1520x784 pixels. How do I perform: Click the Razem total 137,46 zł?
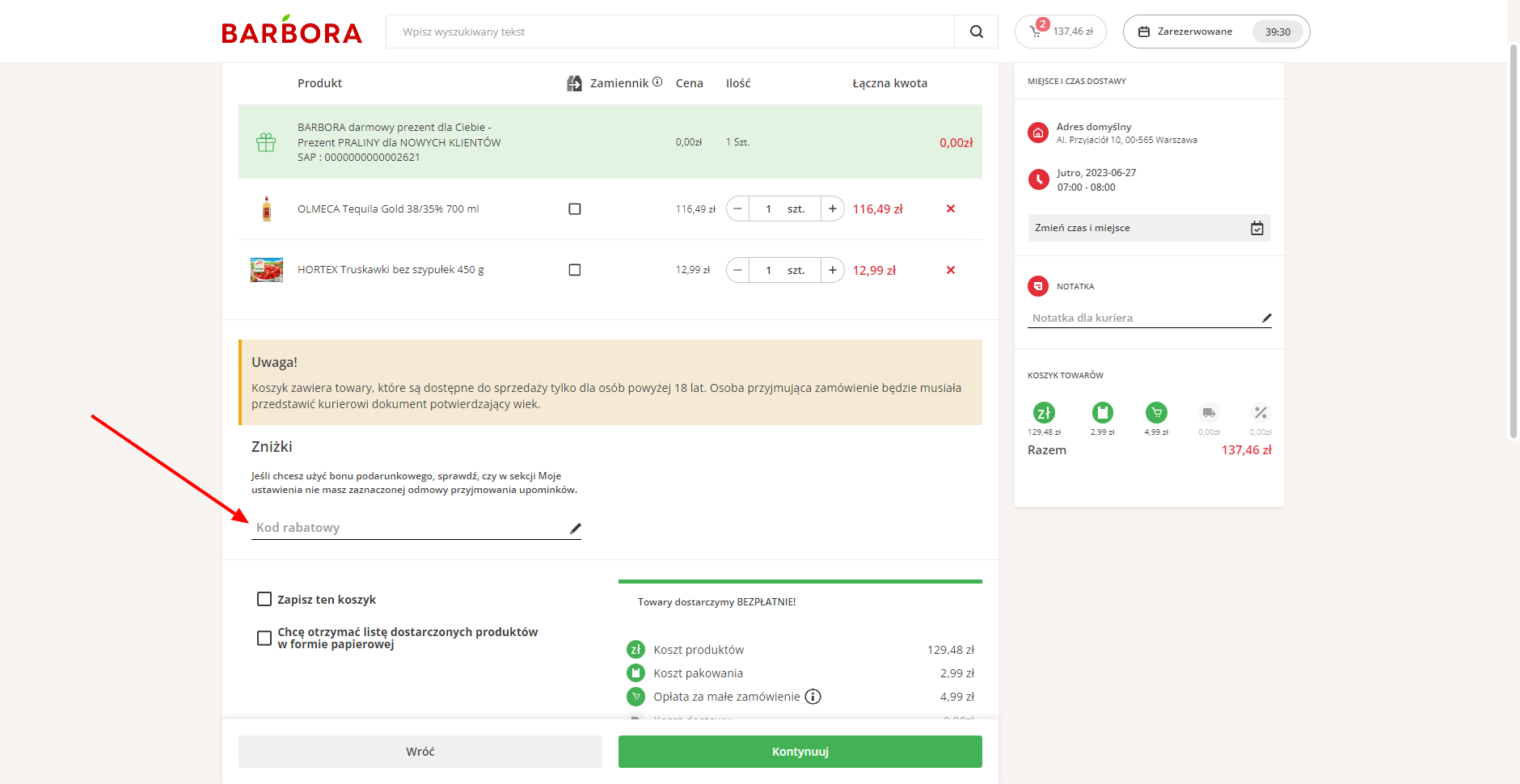(1246, 450)
